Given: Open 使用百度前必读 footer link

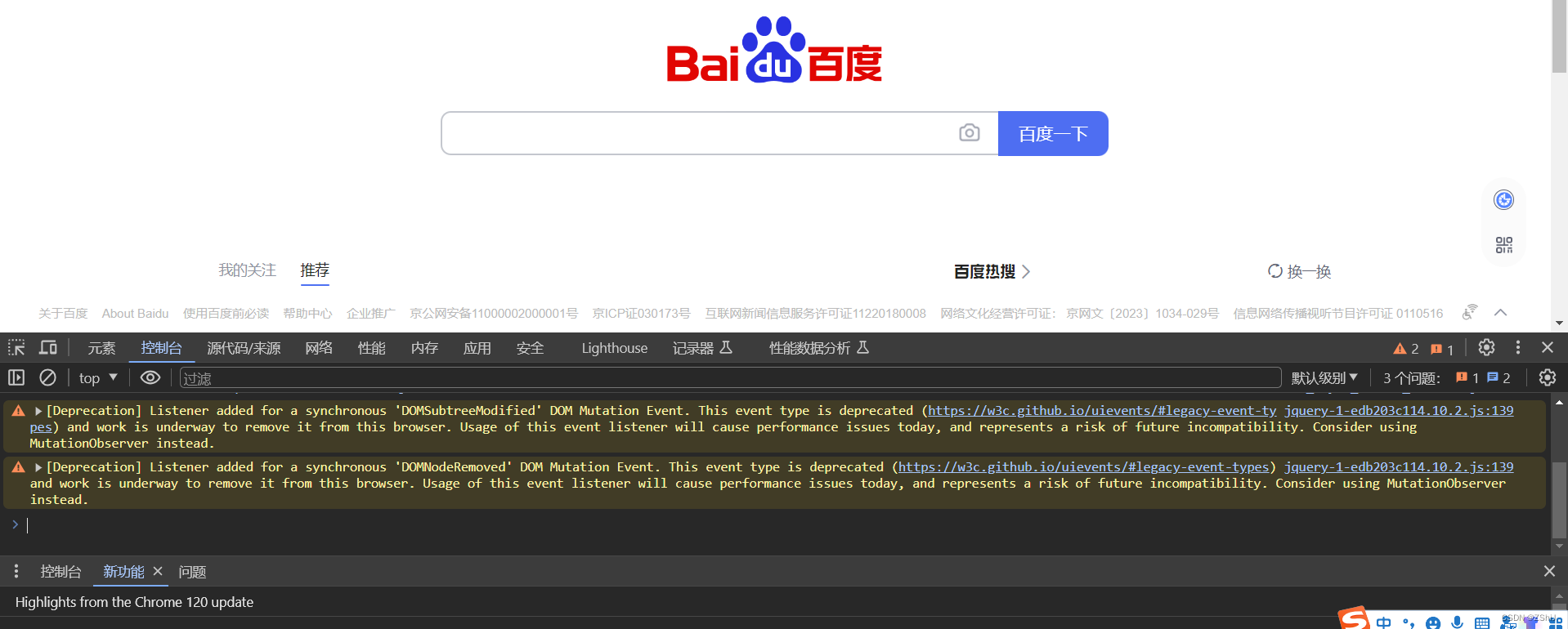Looking at the screenshot, I should tap(226, 313).
